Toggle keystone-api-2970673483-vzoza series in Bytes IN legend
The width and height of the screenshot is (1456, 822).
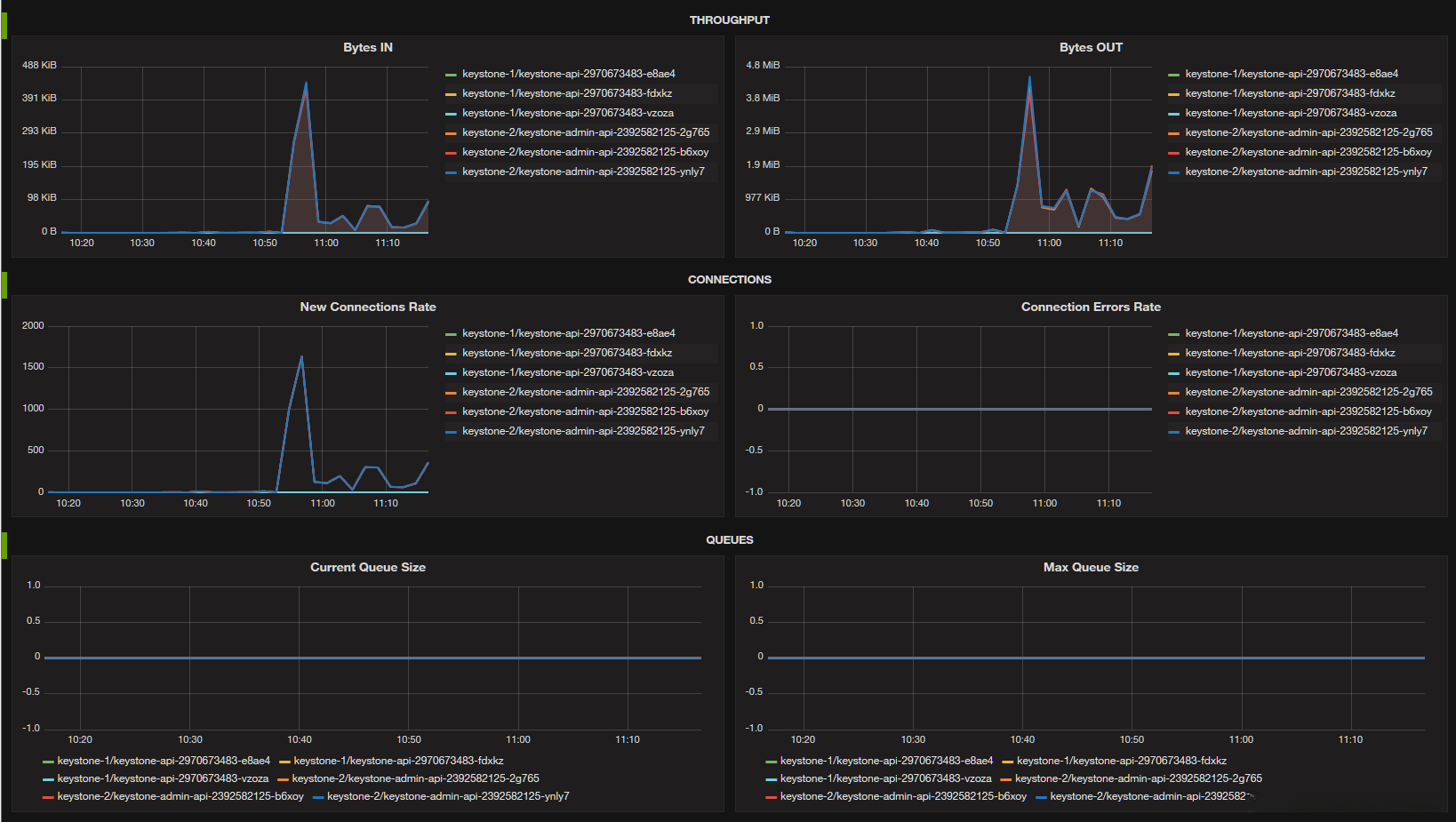568,113
